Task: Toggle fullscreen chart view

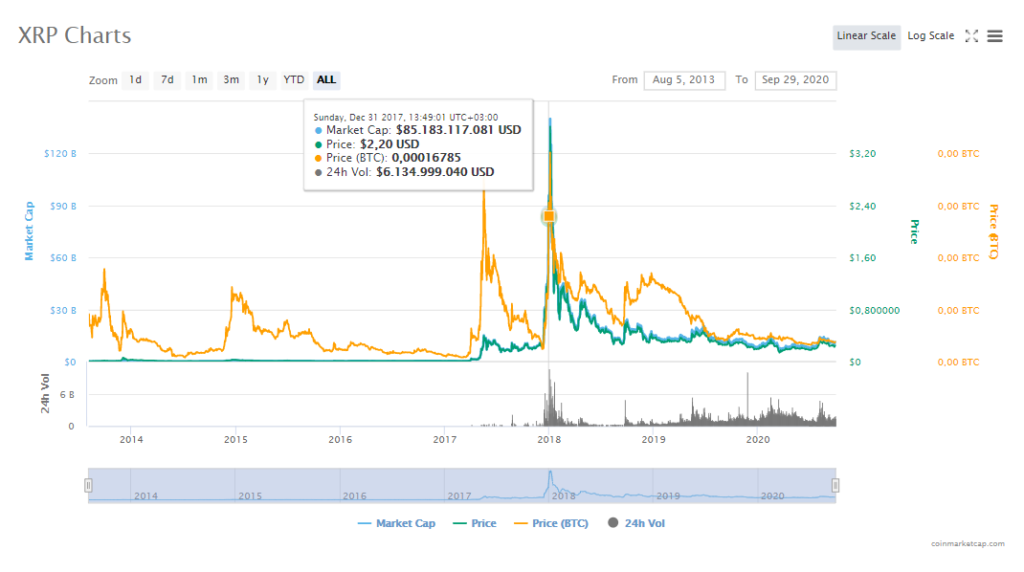Action: pos(971,36)
